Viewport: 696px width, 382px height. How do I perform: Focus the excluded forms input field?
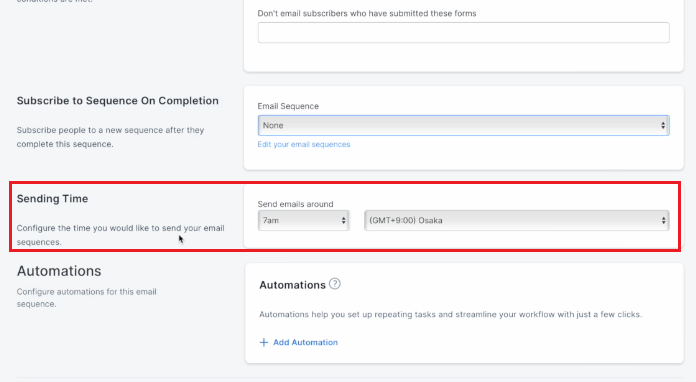pos(463,33)
